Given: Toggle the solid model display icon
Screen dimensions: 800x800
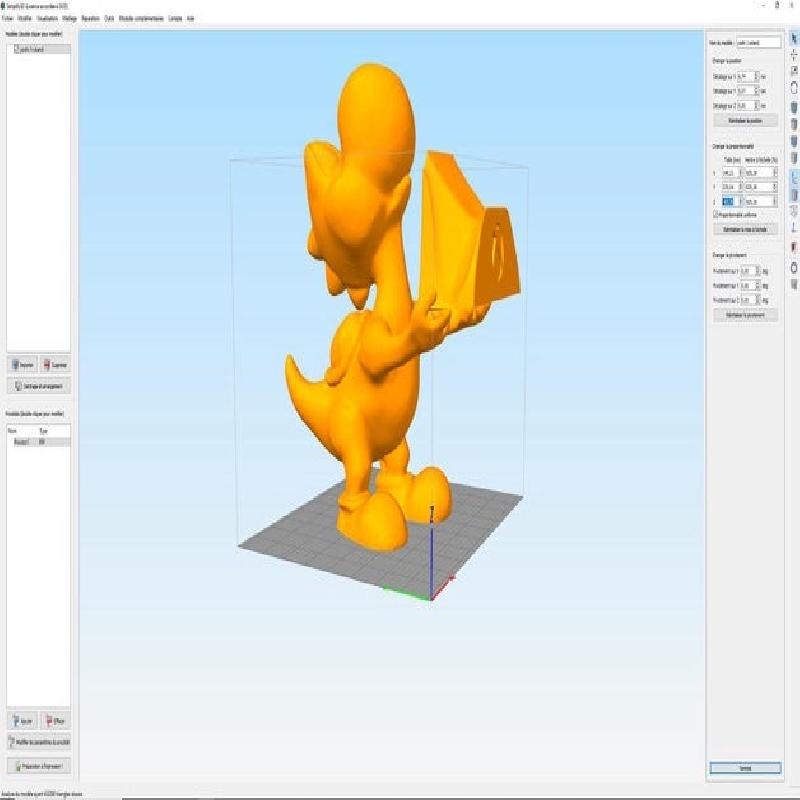Looking at the screenshot, I should tap(793, 194).
